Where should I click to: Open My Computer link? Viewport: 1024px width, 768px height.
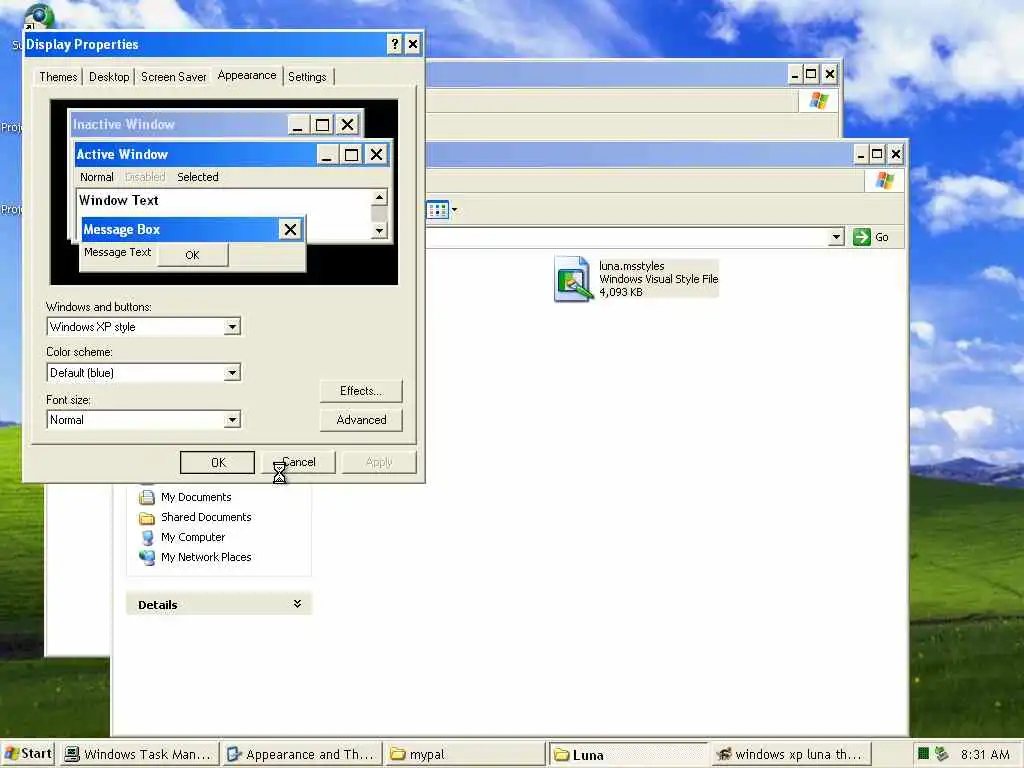[193, 537]
